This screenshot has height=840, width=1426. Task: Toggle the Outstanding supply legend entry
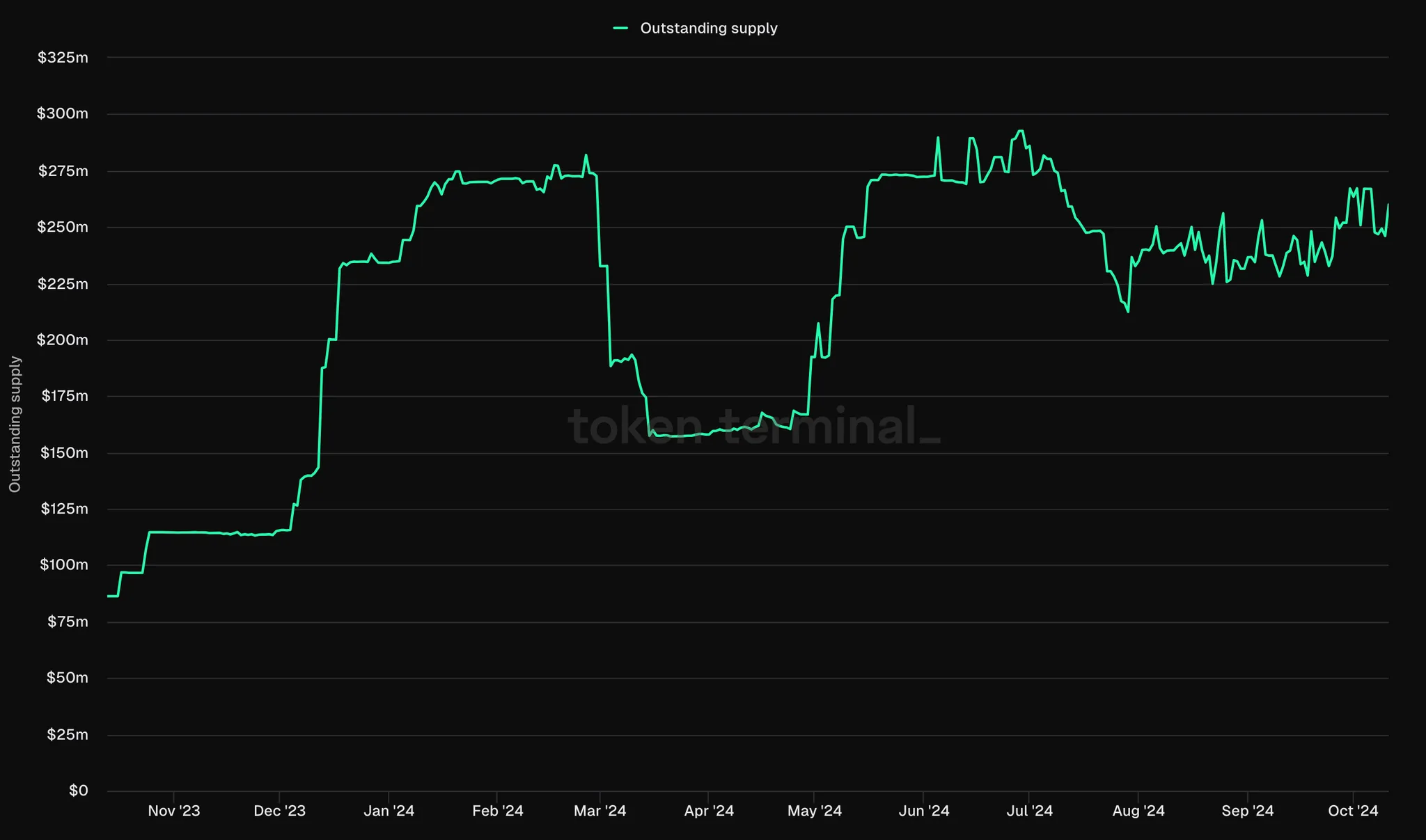pyautogui.click(x=695, y=29)
